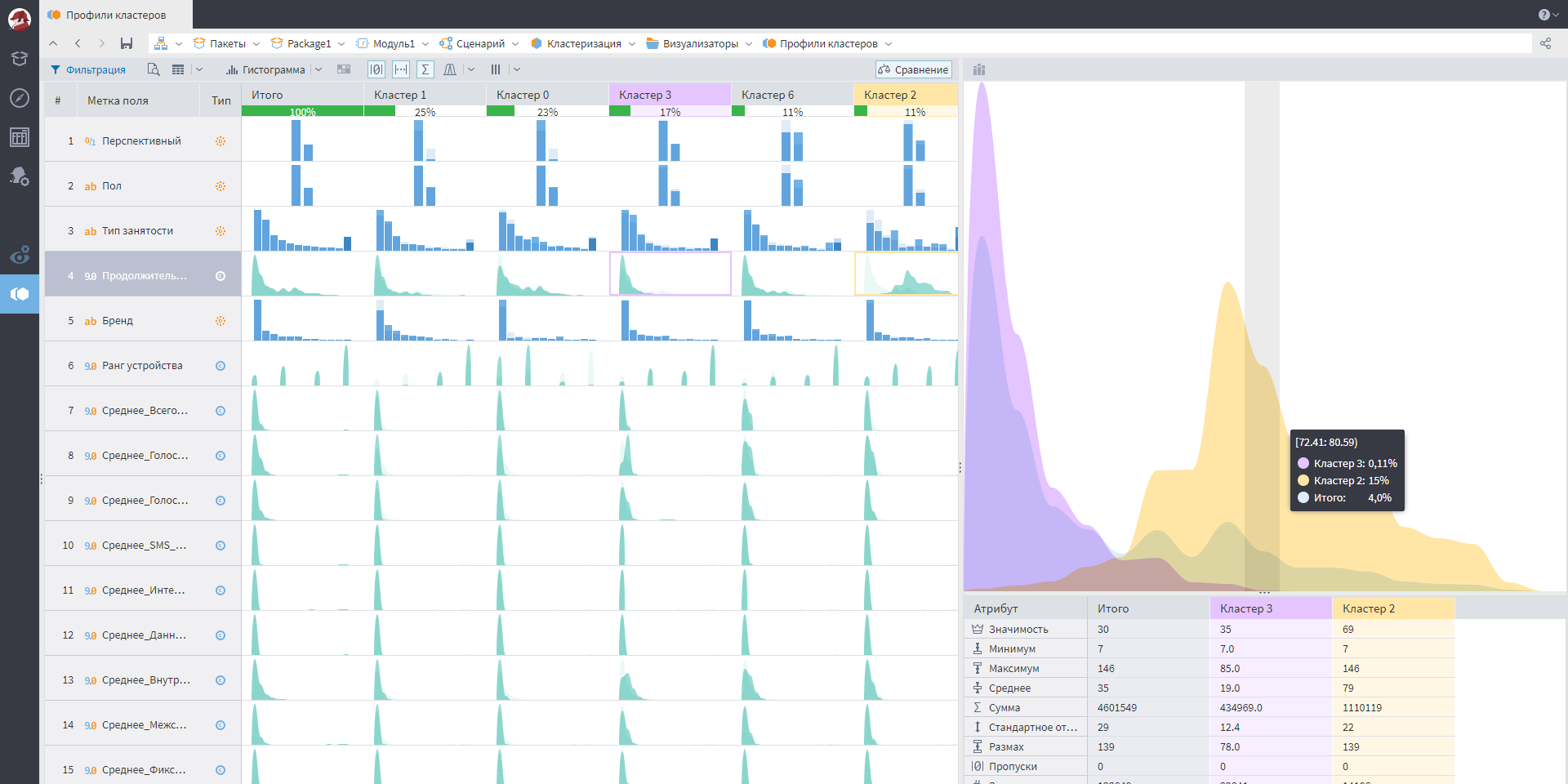Viewport: 1568px width, 784px height.
Task: Click the share icon at top right
Action: [1545, 43]
